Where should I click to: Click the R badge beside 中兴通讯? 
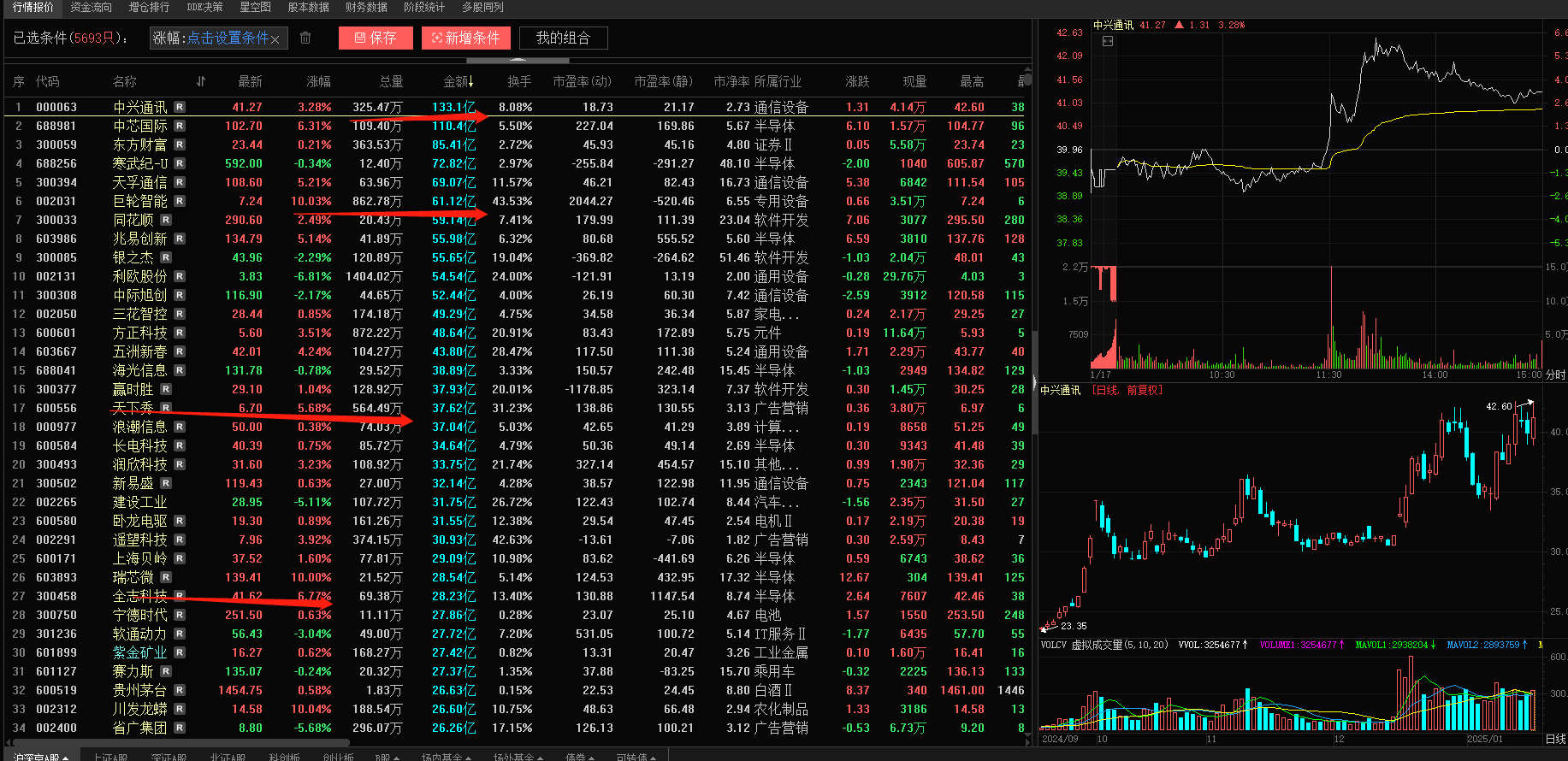tap(180, 107)
